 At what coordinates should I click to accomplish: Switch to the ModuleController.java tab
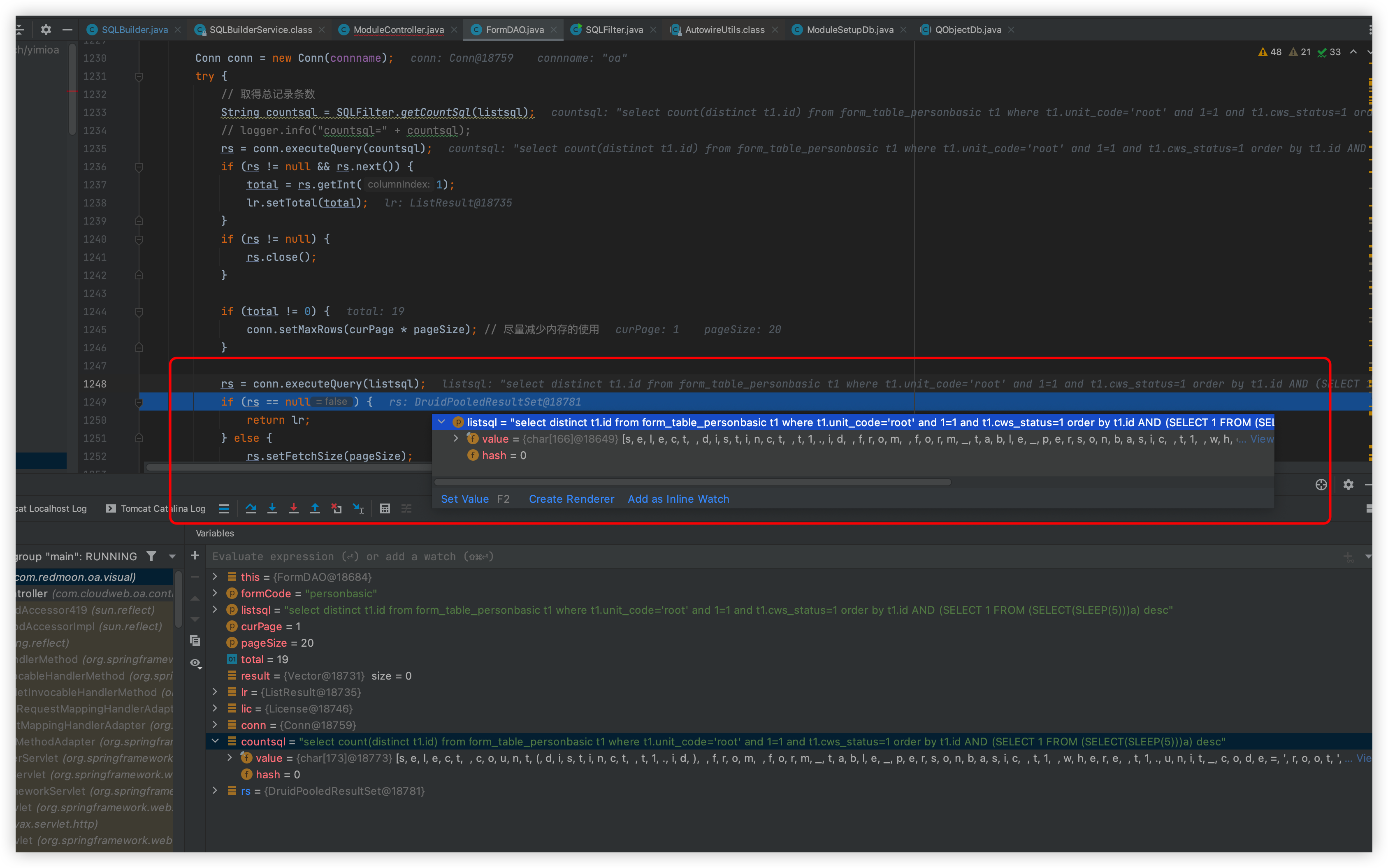[398, 29]
